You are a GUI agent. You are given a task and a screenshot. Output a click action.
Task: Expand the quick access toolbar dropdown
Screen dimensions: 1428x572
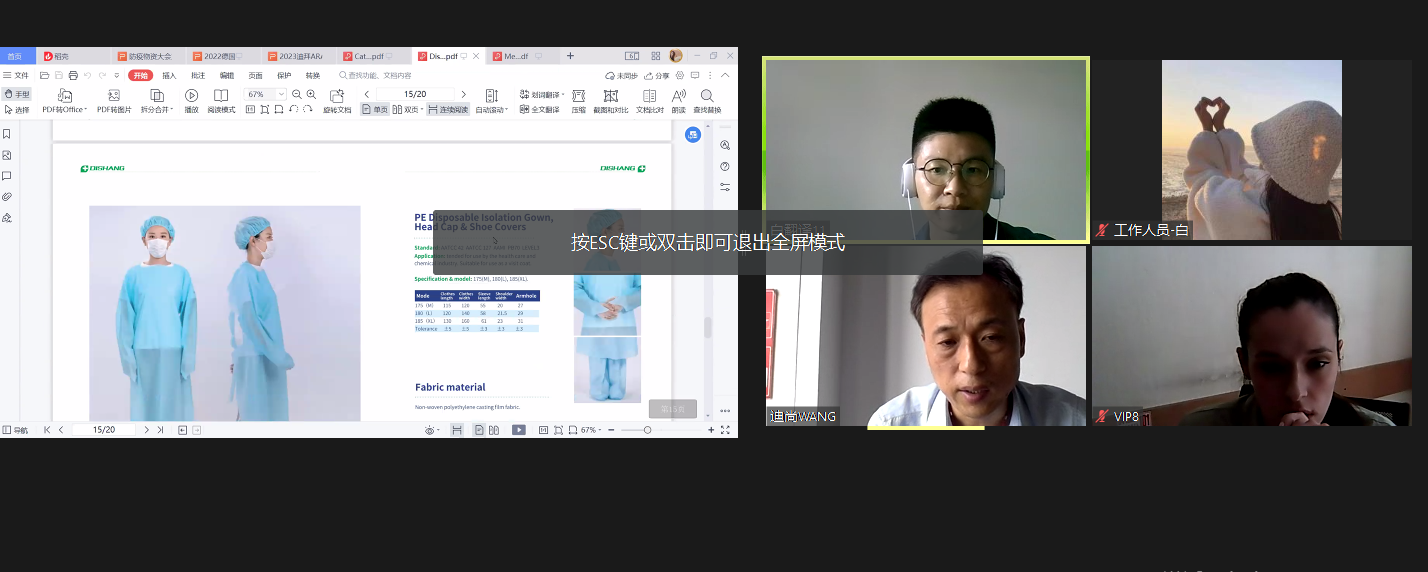click(x=117, y=75)
